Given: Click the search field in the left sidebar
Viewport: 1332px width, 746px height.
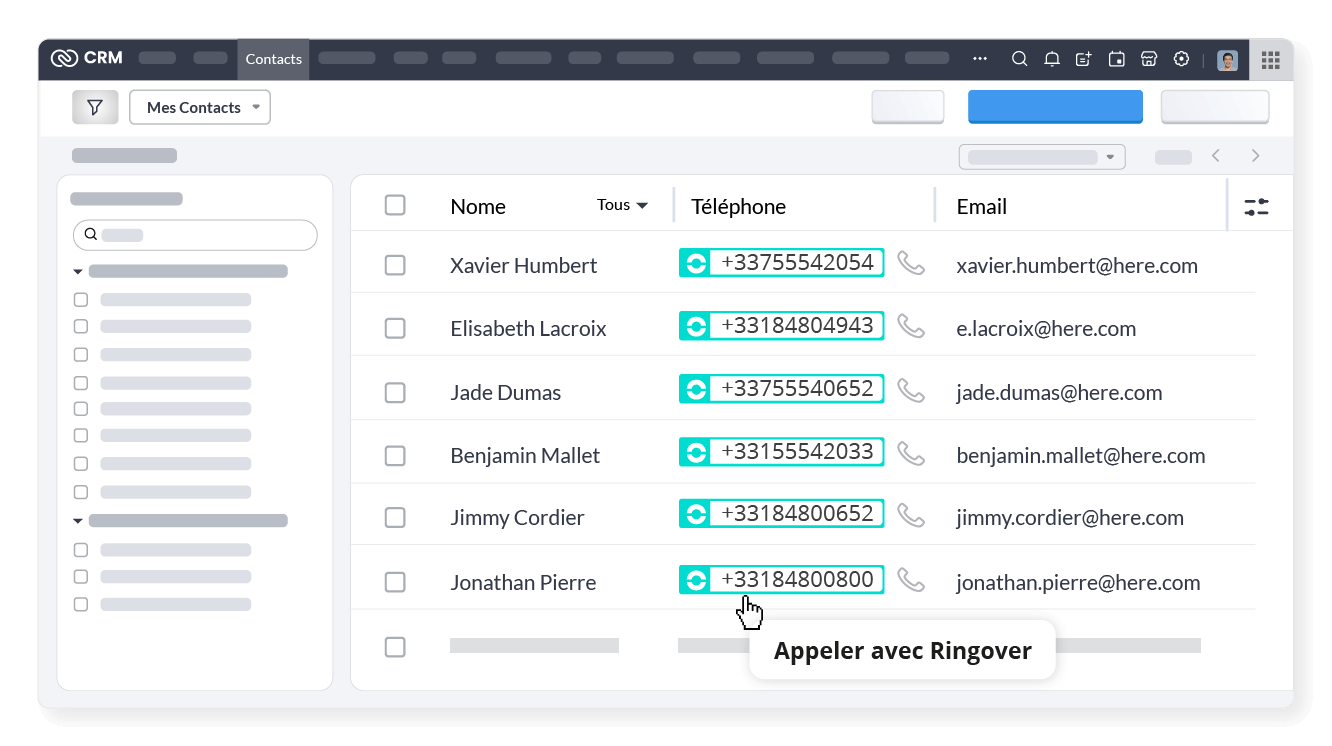Looking at the screenshot, I should click(x=194, y=234).
